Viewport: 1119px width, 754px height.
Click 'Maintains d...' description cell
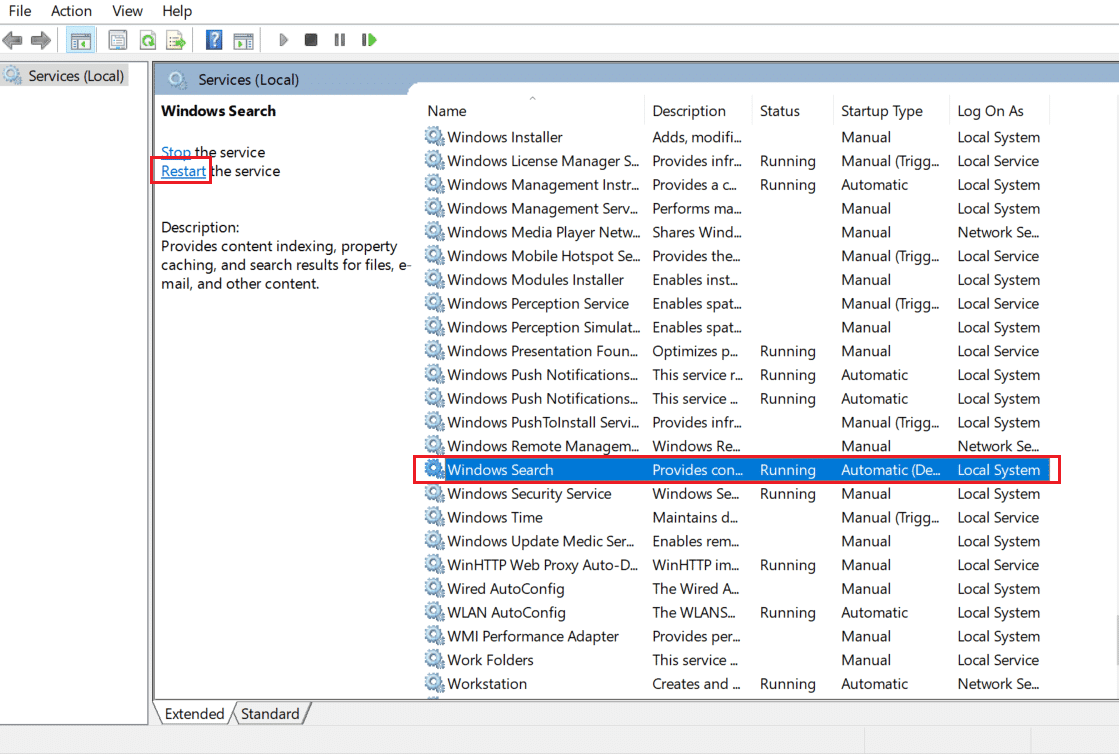click(x=694, y=517)
